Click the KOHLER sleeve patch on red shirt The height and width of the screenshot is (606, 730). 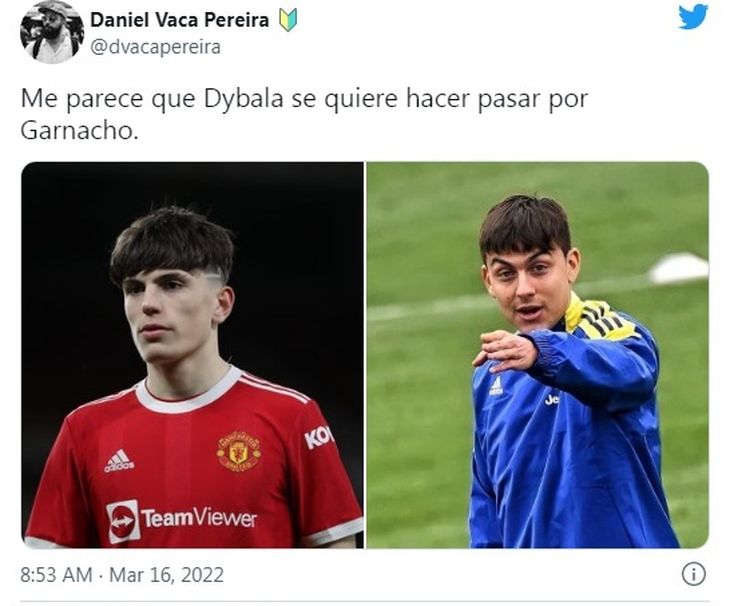point(318,438)
